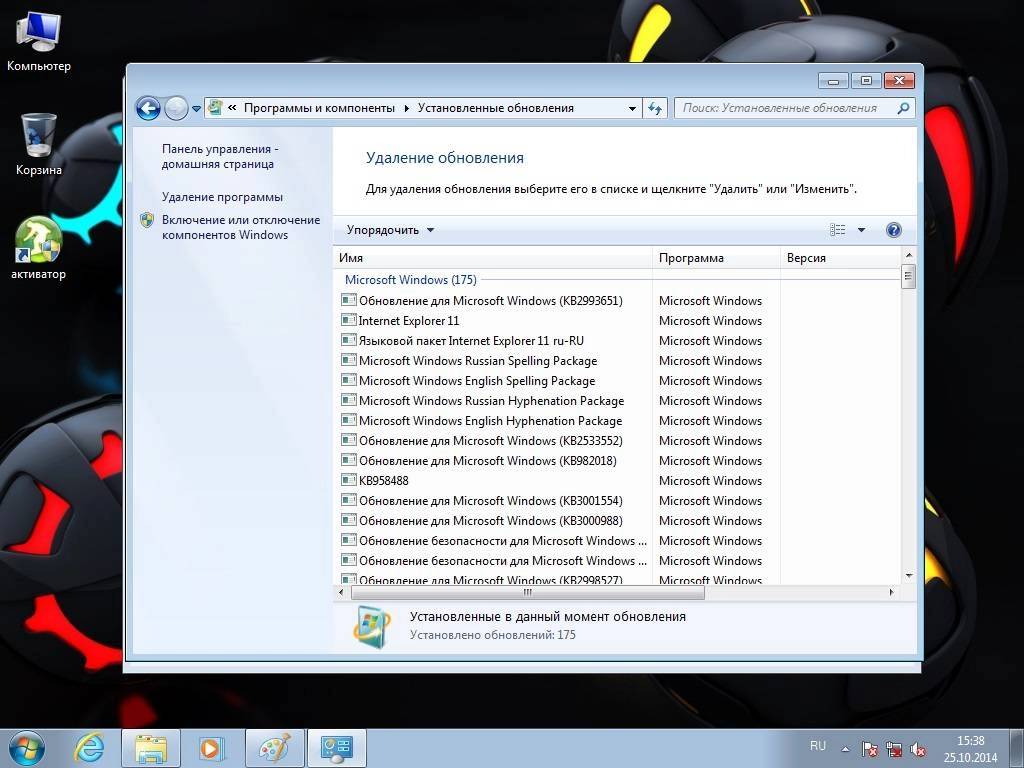Open Paint from the taskbar

pos(274,748)
